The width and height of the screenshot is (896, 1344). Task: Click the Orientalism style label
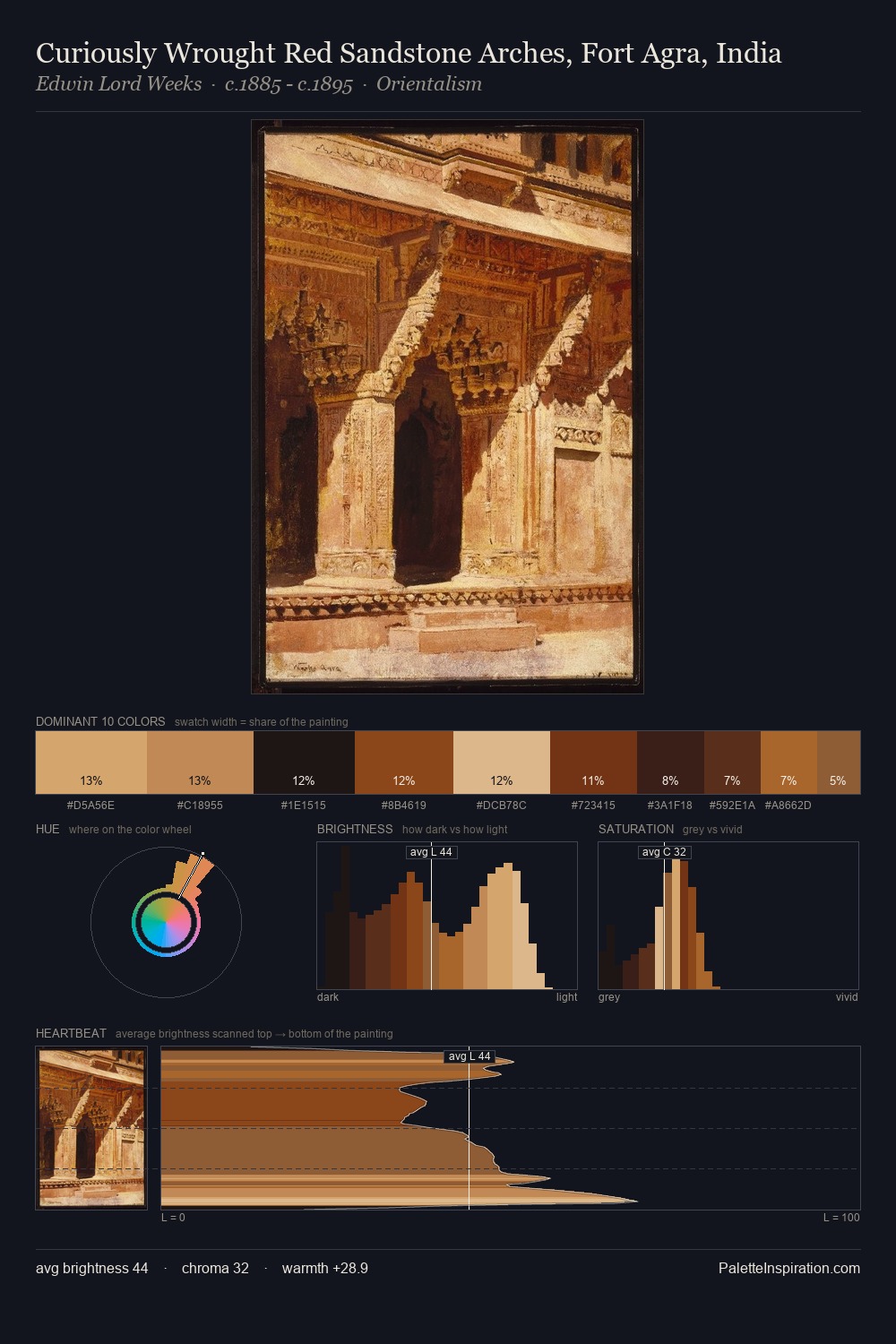(429, 84)
